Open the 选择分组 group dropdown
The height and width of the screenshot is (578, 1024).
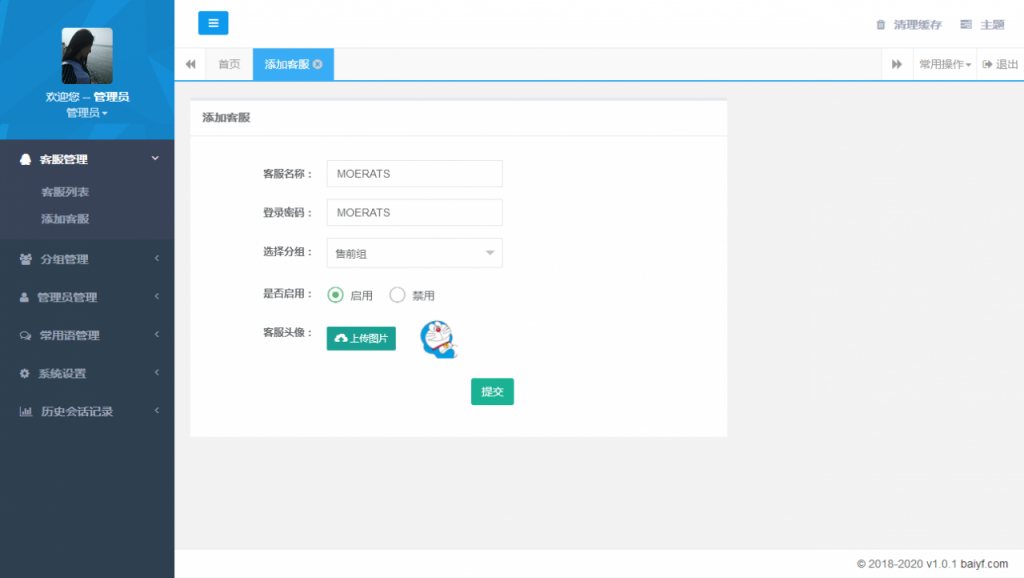point(414,252)
